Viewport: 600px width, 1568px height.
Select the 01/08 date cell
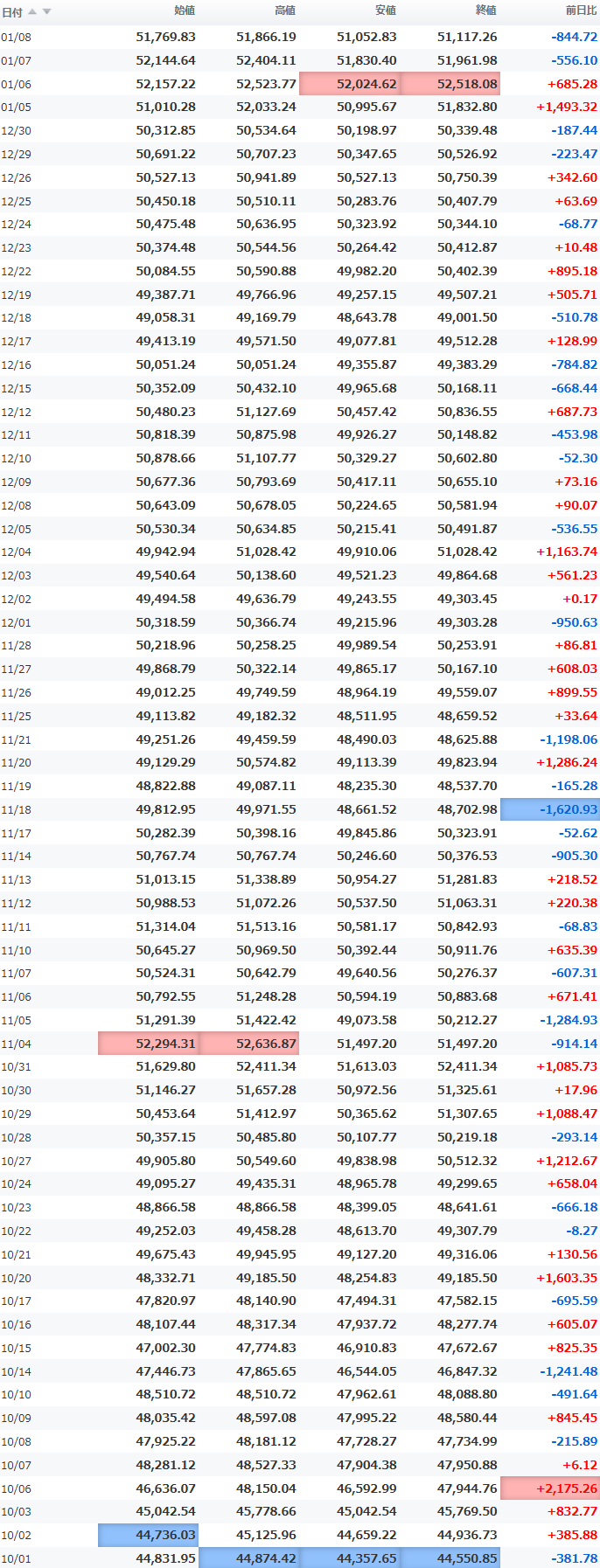tap(16, 38)
